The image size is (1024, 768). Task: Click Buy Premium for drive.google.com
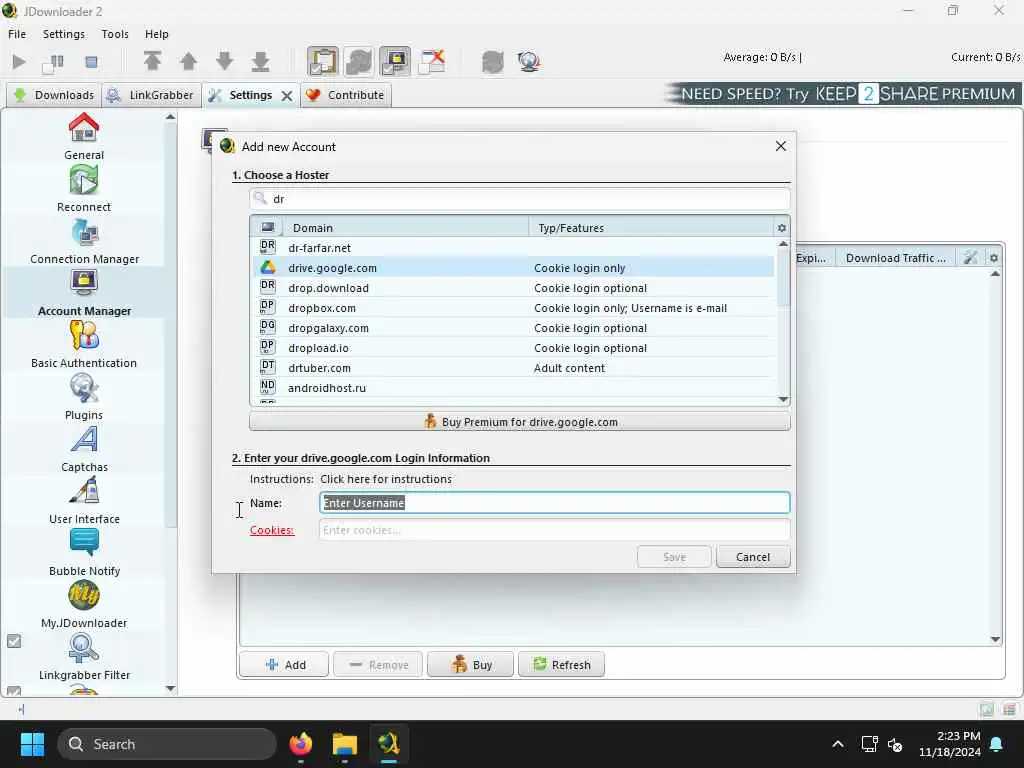pos(520,422)
